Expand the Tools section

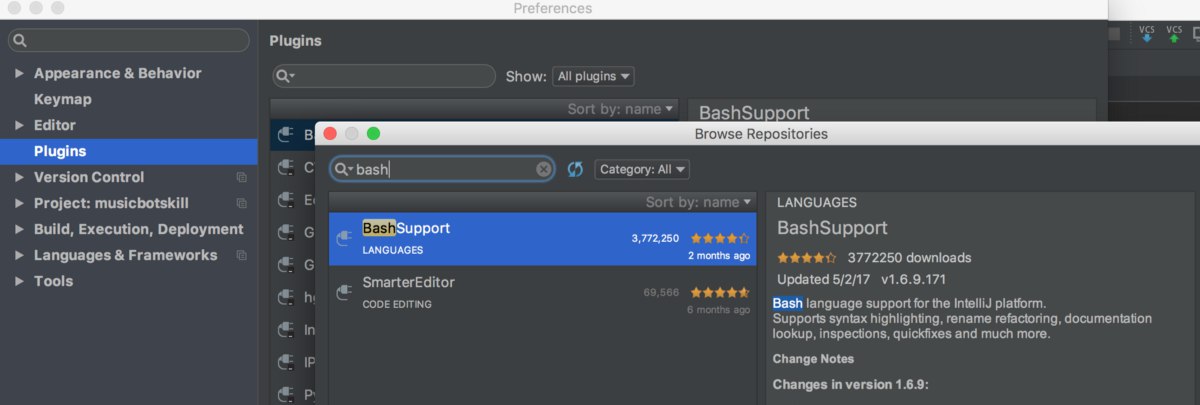click(19, 281)
